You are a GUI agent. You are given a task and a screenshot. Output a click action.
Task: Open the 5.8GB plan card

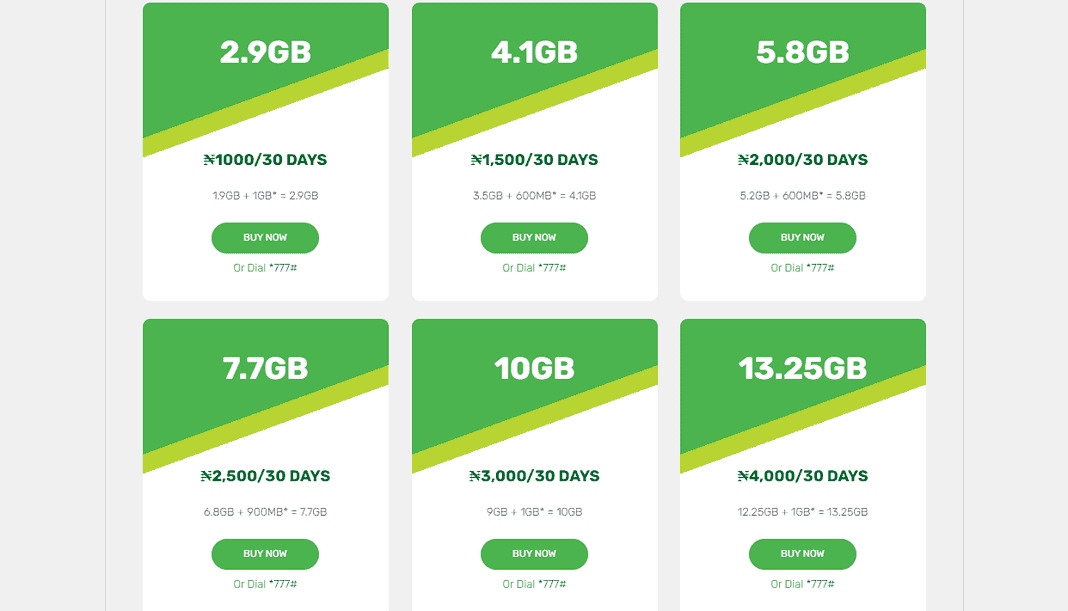point(802,150)
